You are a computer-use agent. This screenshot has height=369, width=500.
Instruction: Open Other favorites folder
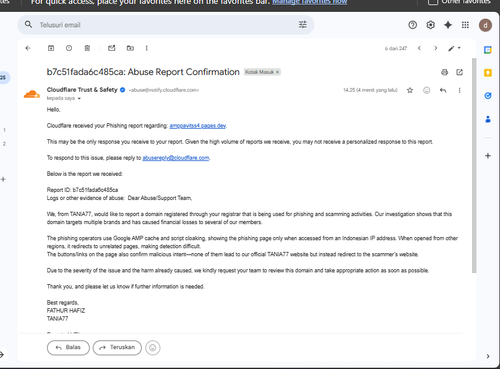(459, 2)
